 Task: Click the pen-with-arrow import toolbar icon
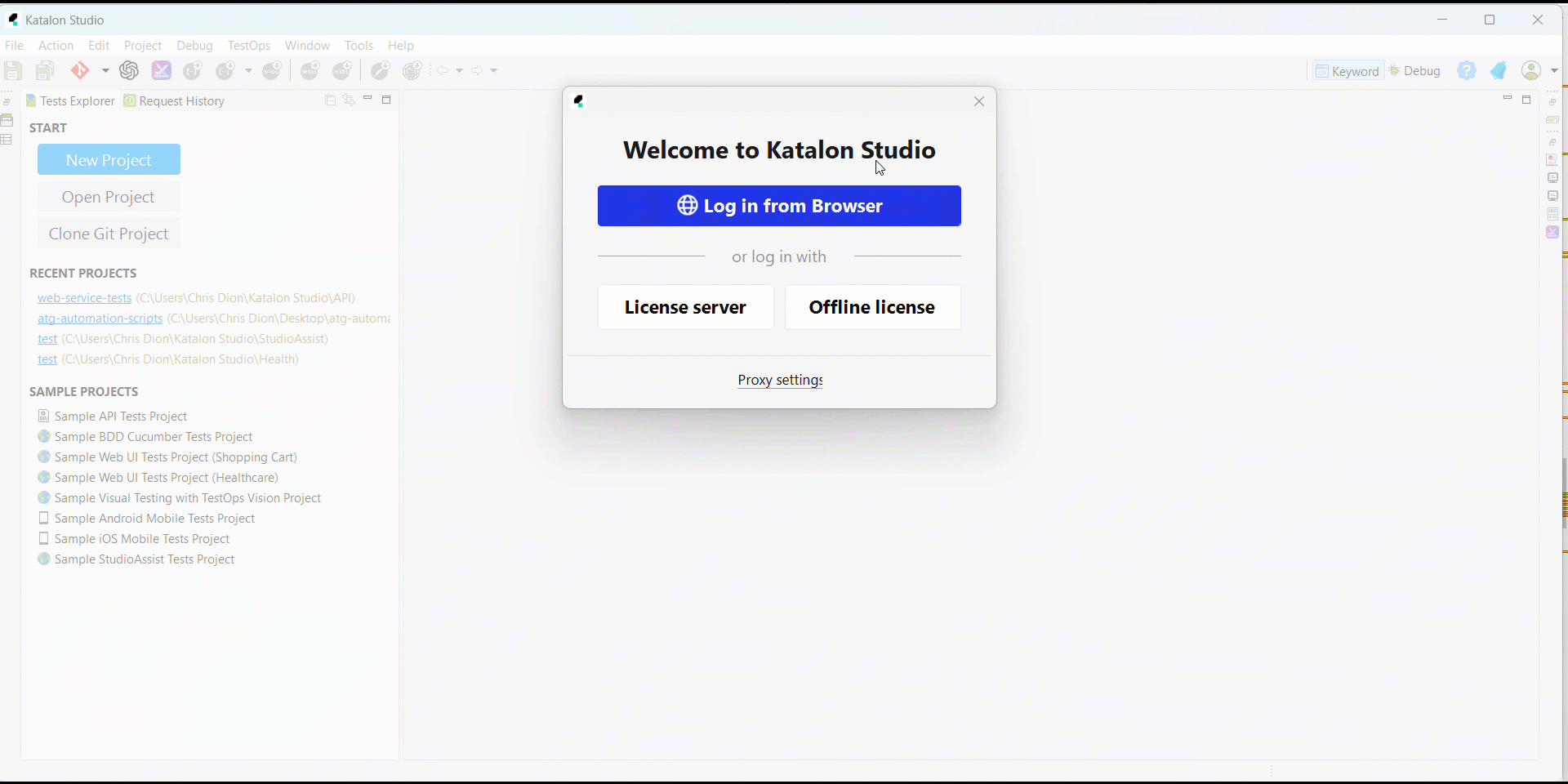[381, 70]
